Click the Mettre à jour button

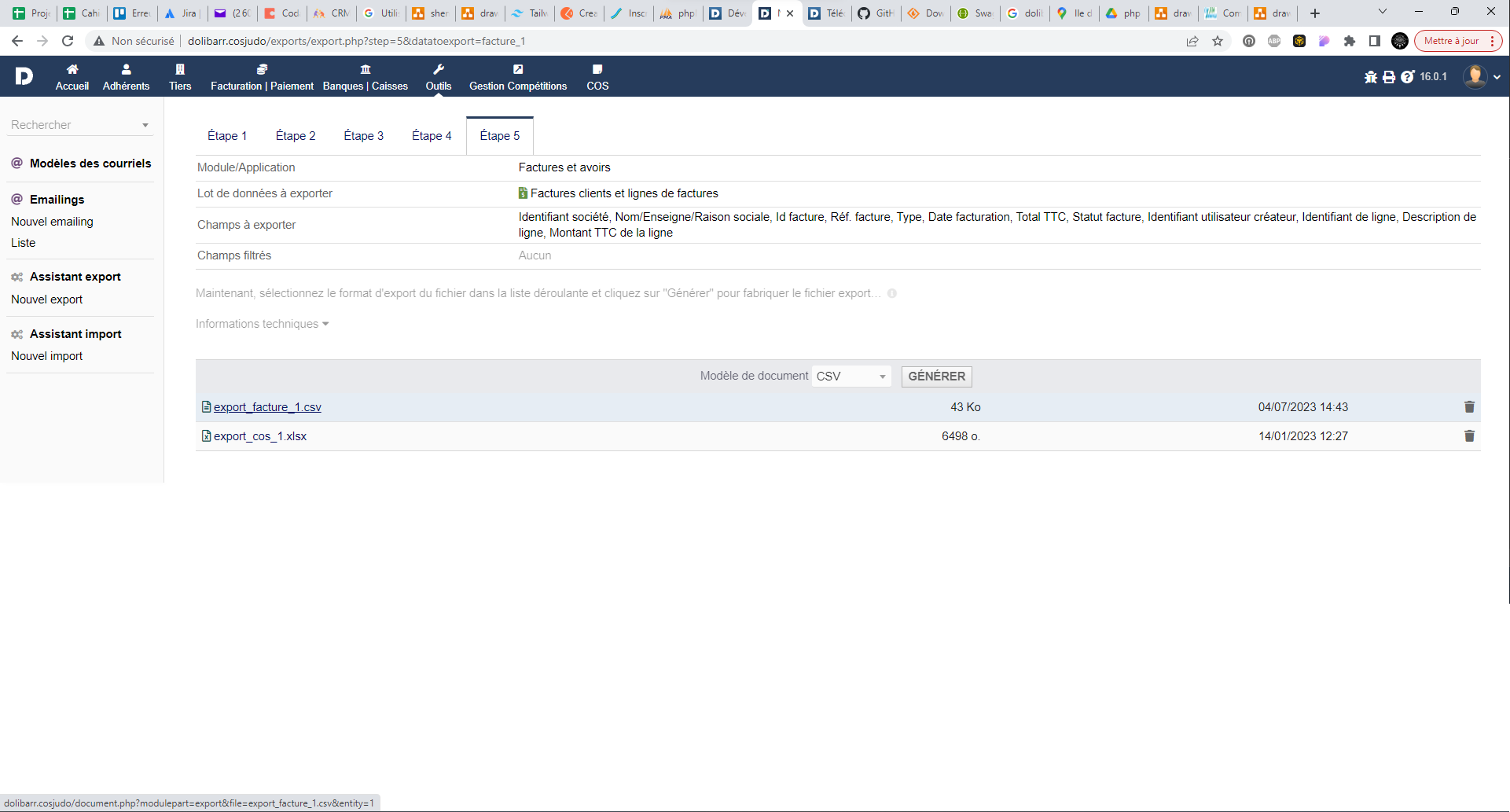click(1458, 41)
